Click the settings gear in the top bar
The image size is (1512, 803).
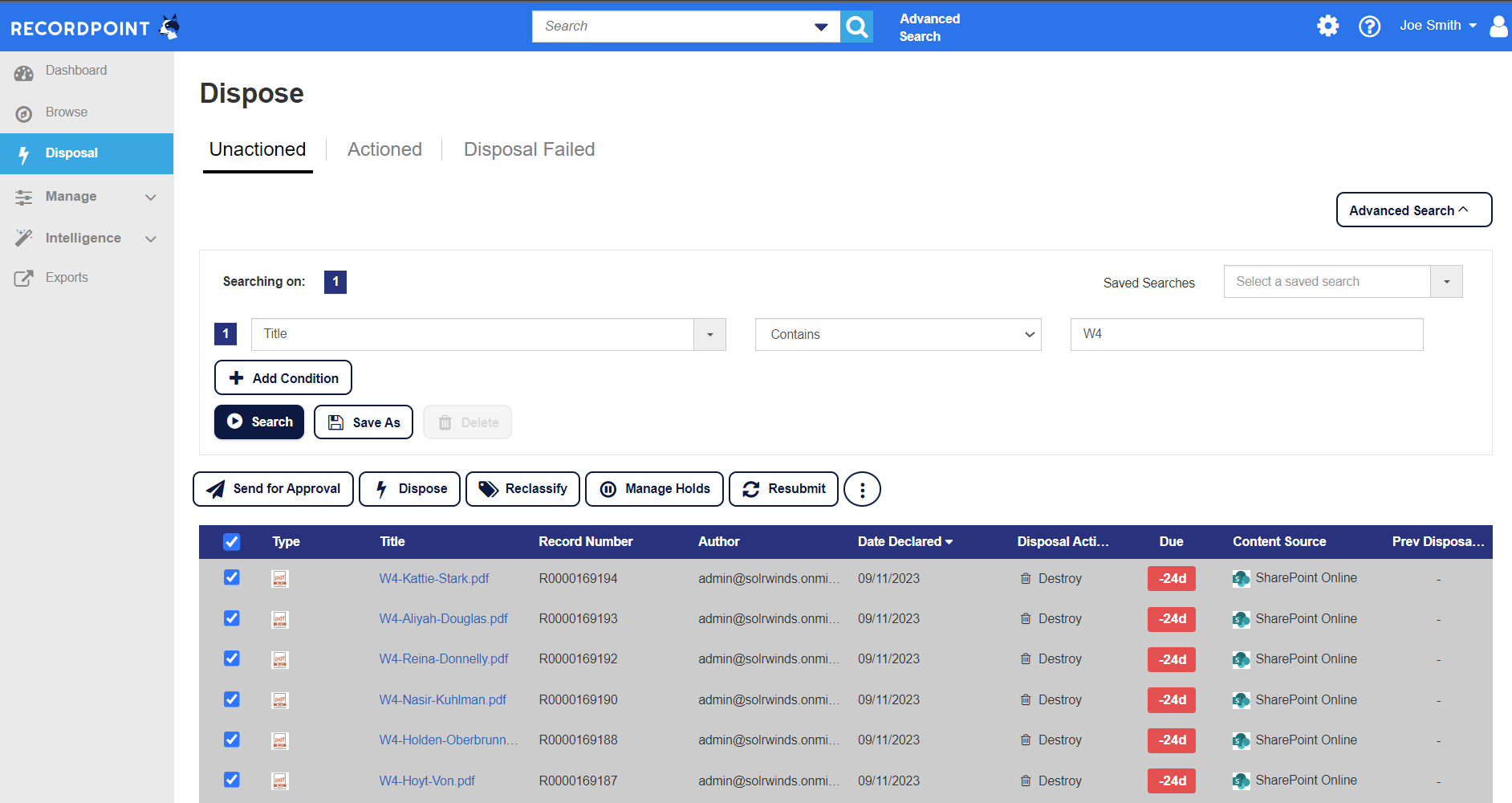coord(1327,26)
